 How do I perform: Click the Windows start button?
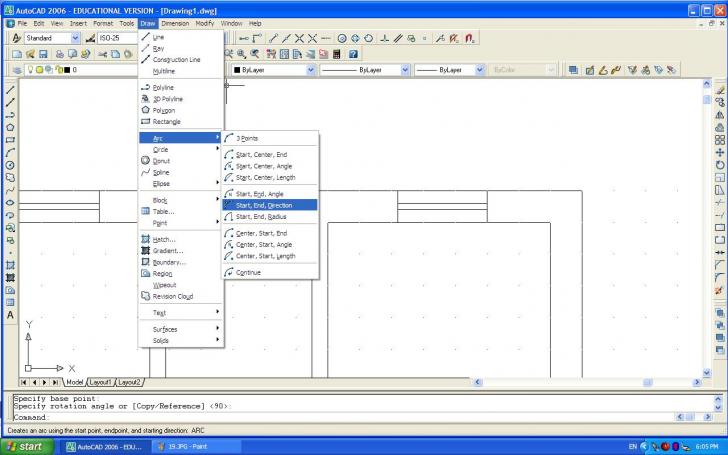click(x=25, y=447)
